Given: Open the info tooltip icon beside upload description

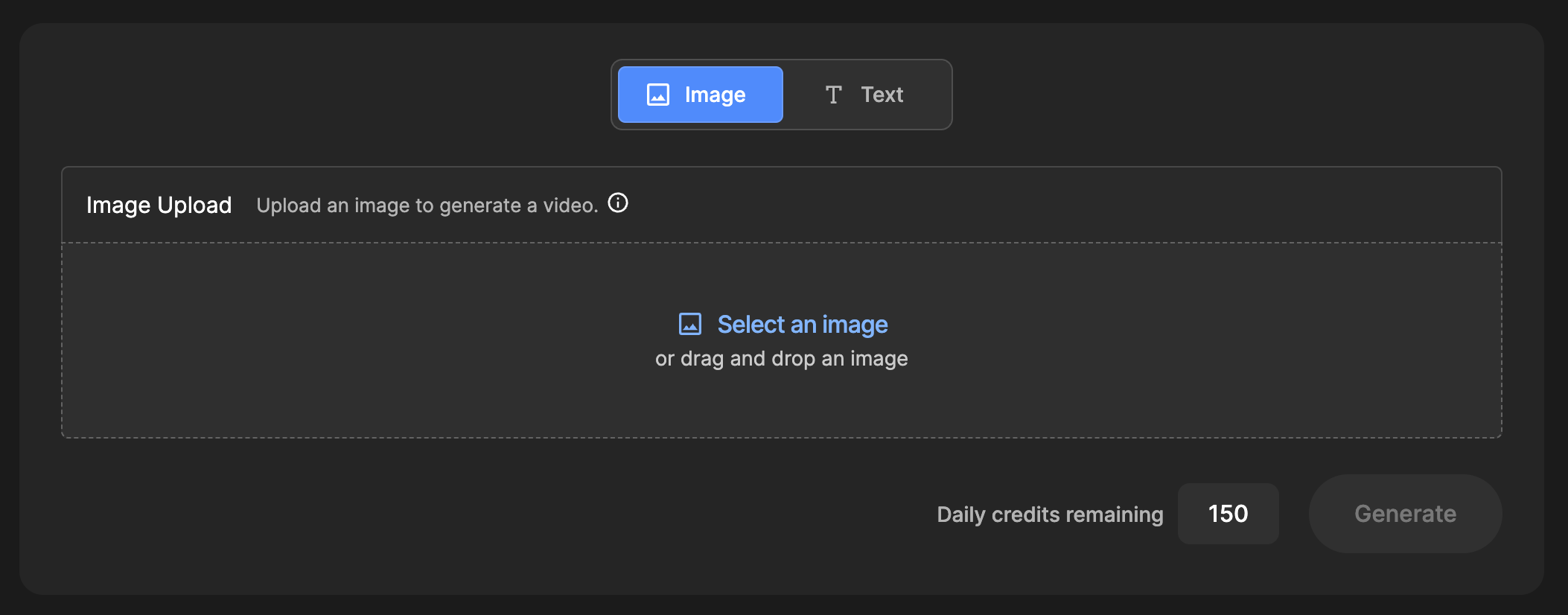Looking at the screenshot, I should point(618,203).
